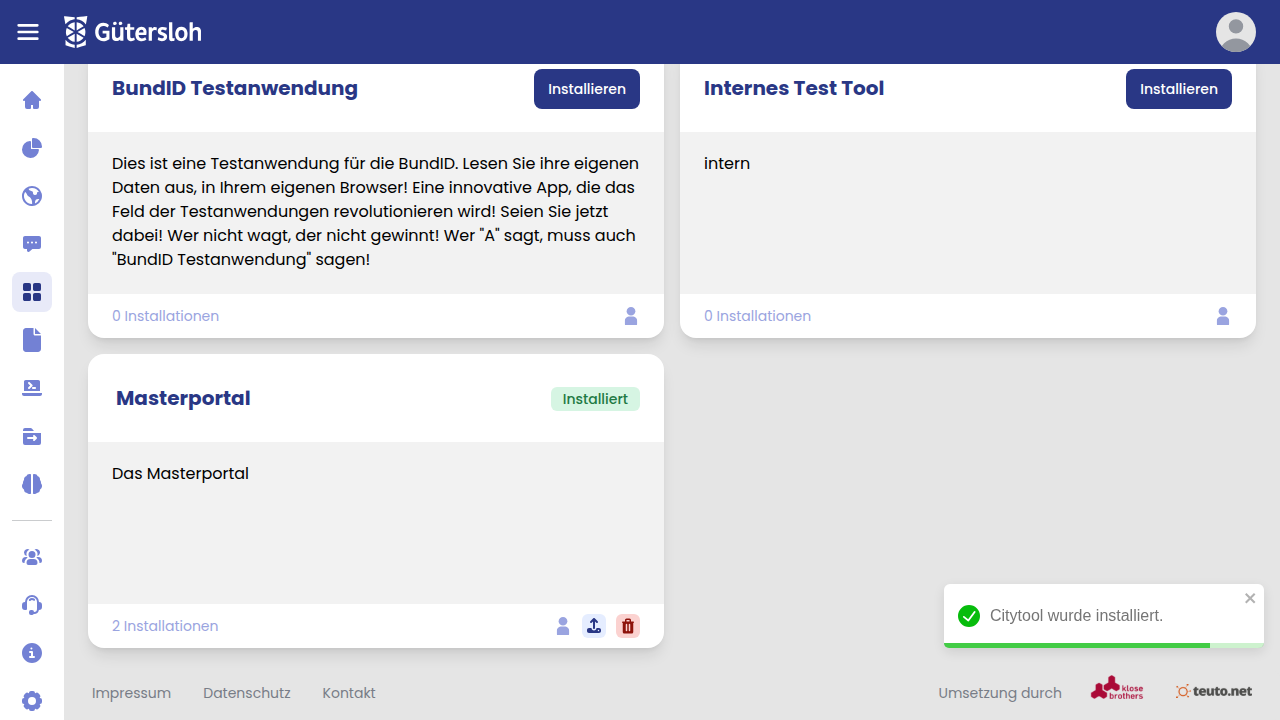The width and height of the screenshot is (1280, 720).
Task: Click the headset support sidebar icon
Action: click(32, 605)
